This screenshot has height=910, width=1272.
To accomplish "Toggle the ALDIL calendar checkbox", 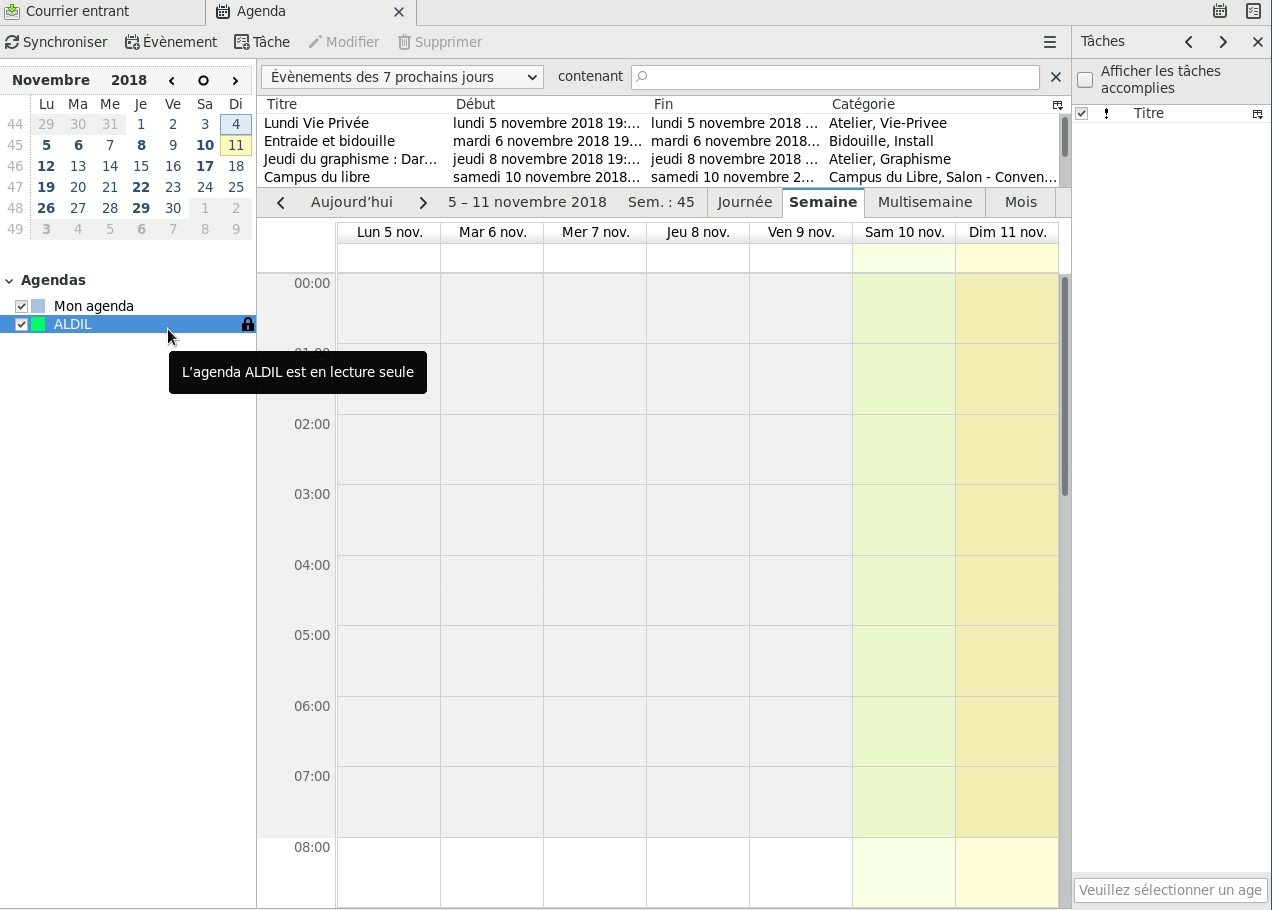I will pyautogui.click(x=21, y=324).
